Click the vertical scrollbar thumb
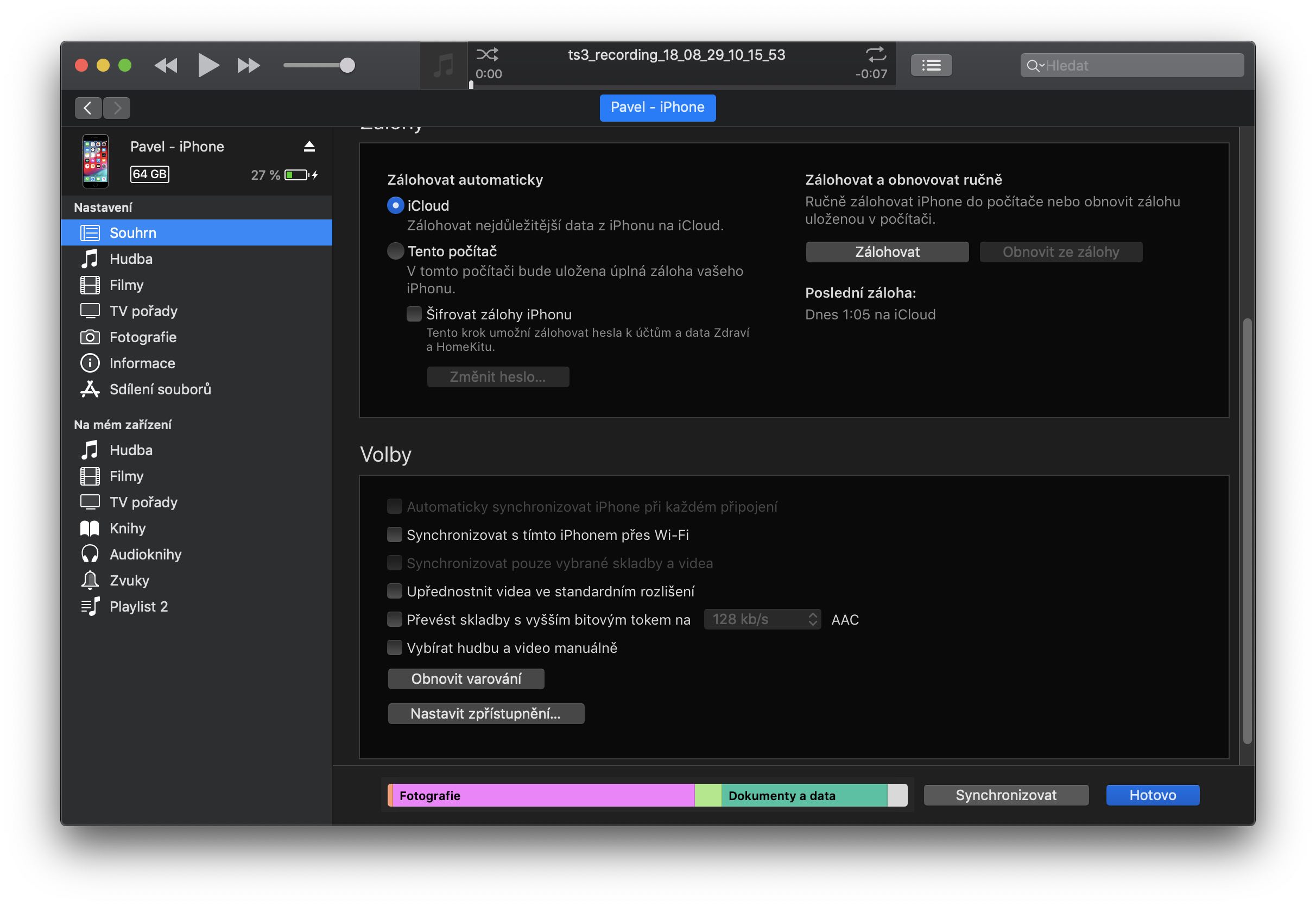This screenshot has height=906, width=1316. (1247, 531)
